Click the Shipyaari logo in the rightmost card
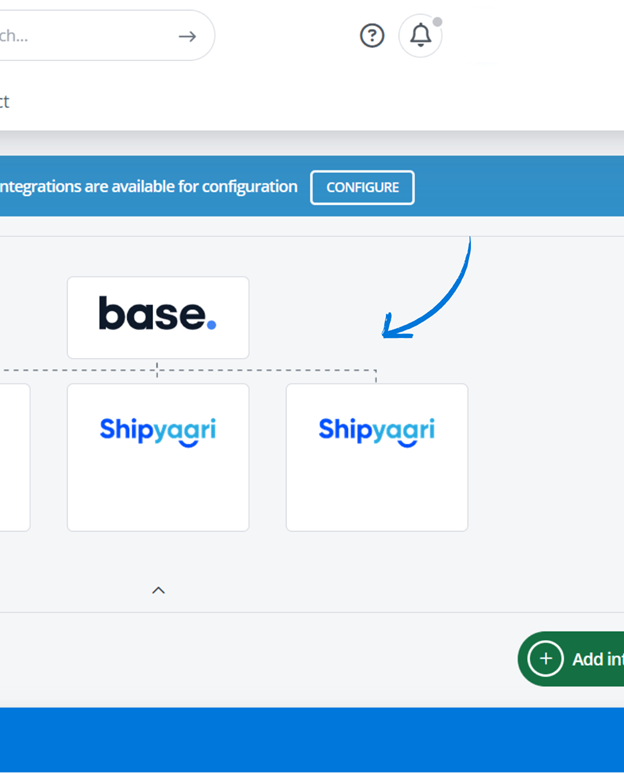624x780 pixels. (x=376, y=431)
